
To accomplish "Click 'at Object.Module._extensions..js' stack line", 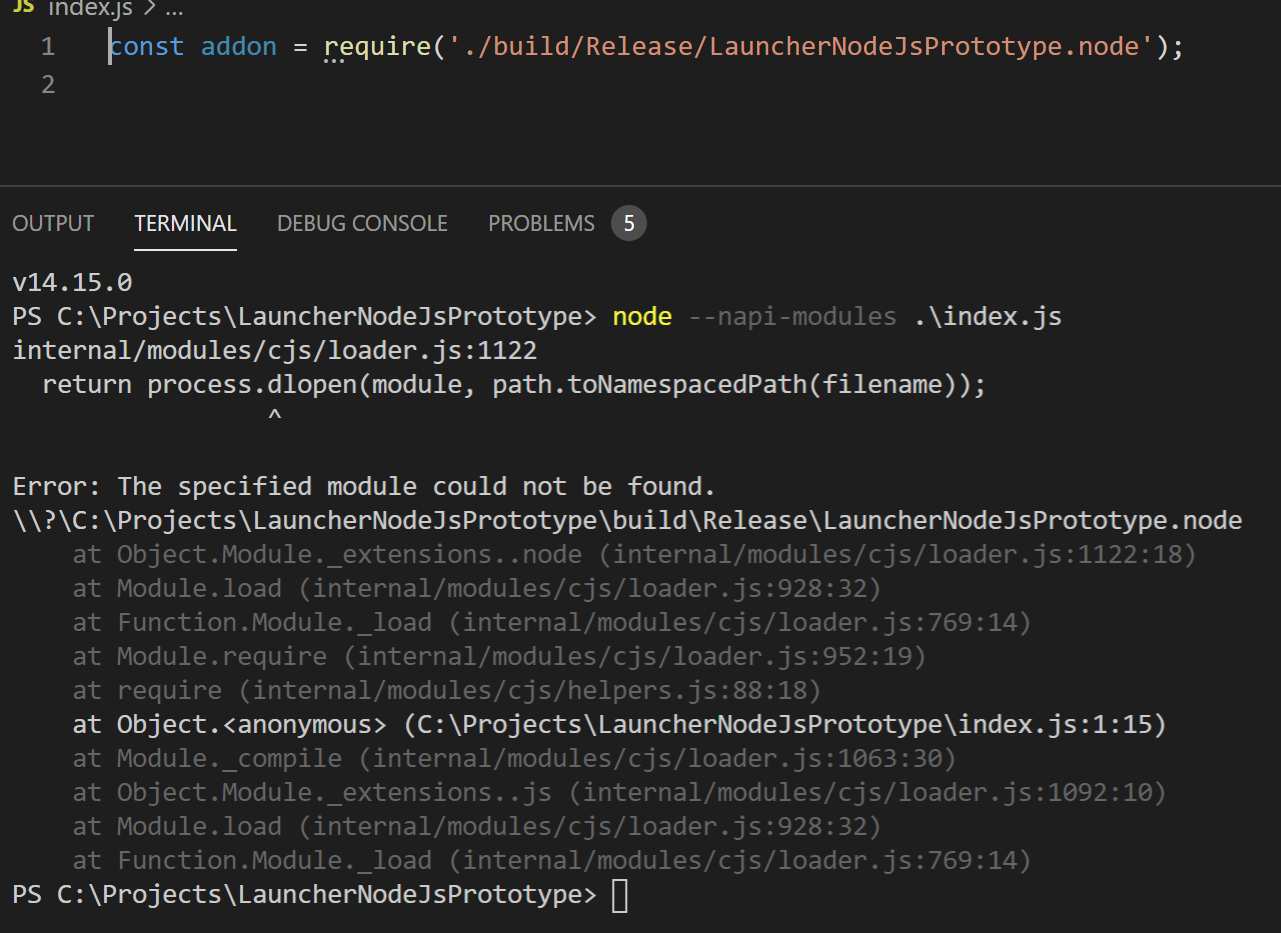I will (619, 793).
